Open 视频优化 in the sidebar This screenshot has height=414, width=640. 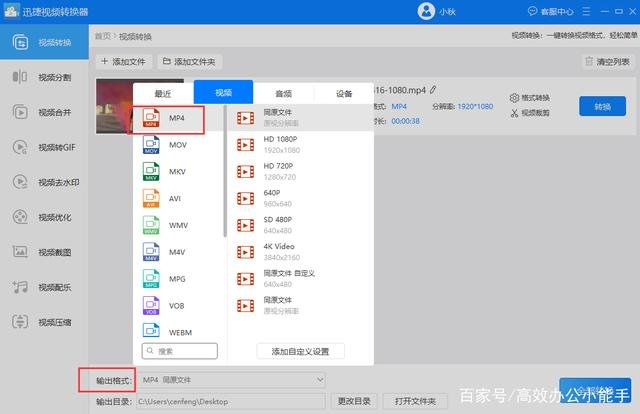point(44,217)
